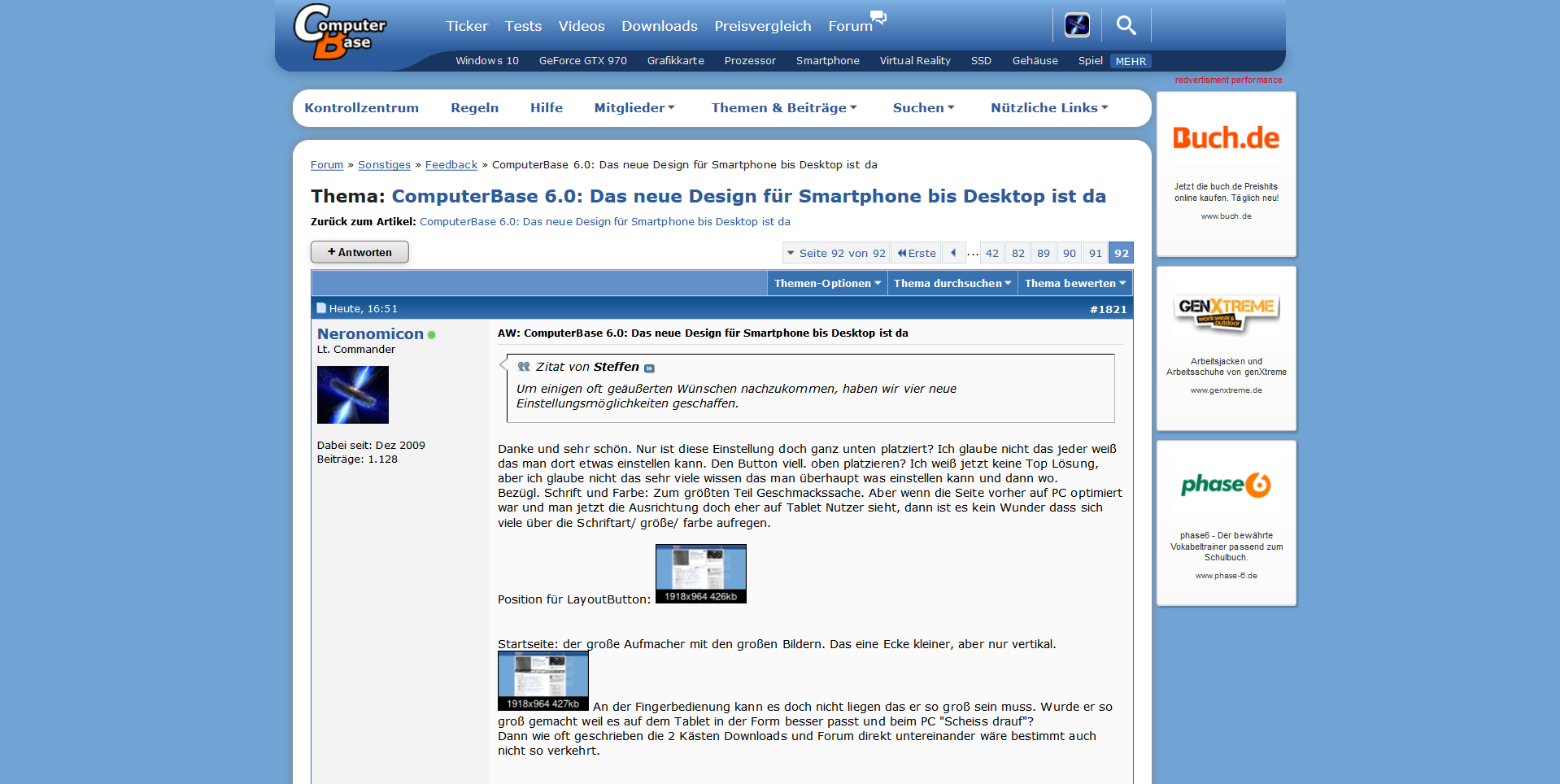The image size is (1560, 784).
Task: Open Neronomicon's profile name link
Action: [370, 333]
